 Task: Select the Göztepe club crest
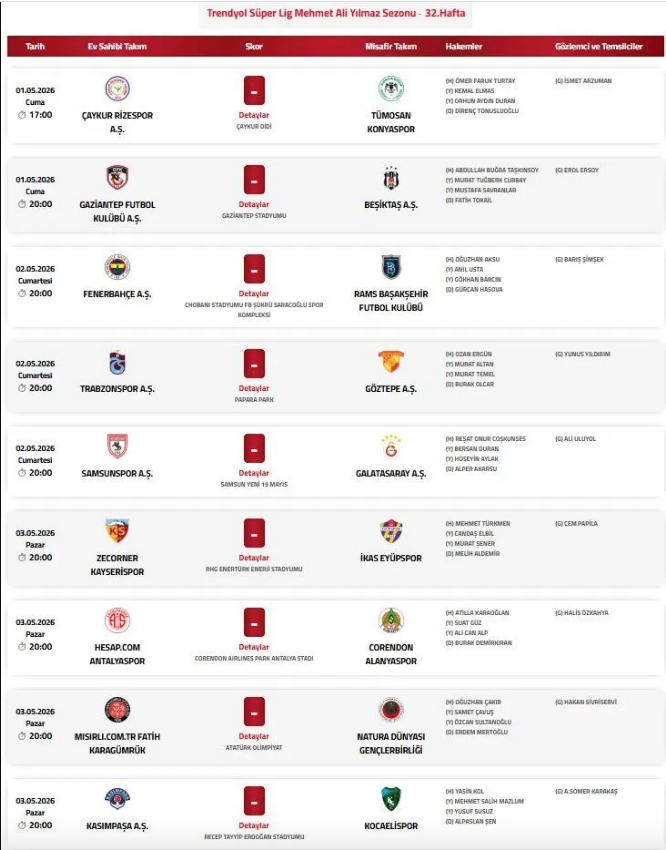(390, 362)
